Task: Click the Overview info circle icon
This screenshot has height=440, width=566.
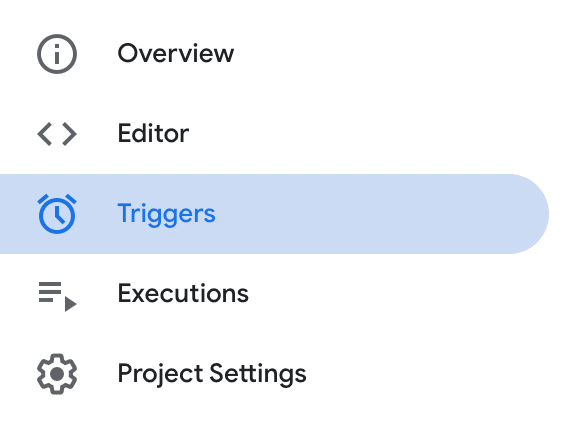Action: pos(57,54)
